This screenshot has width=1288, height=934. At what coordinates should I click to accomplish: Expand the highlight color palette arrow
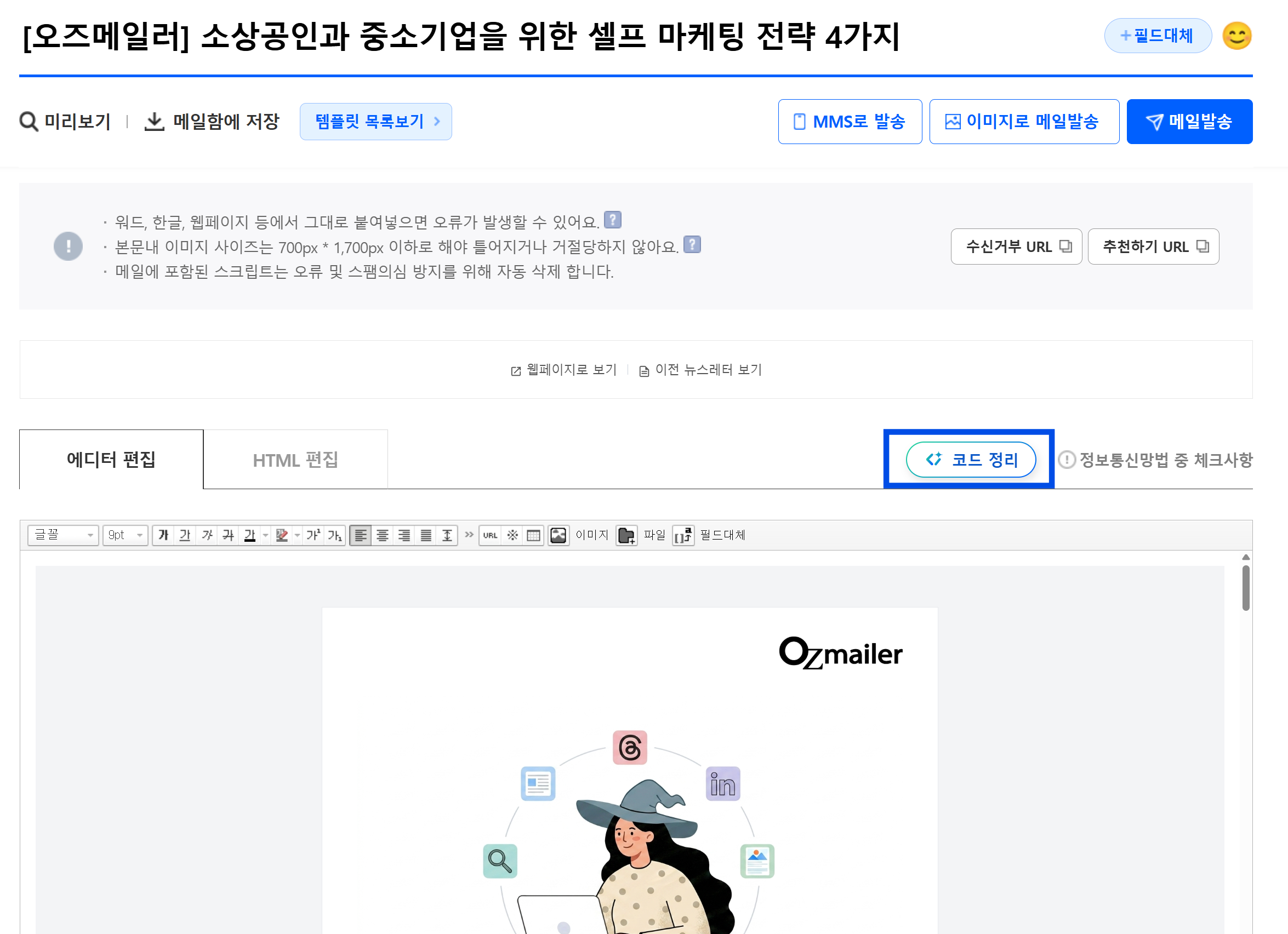coord(297,535)
